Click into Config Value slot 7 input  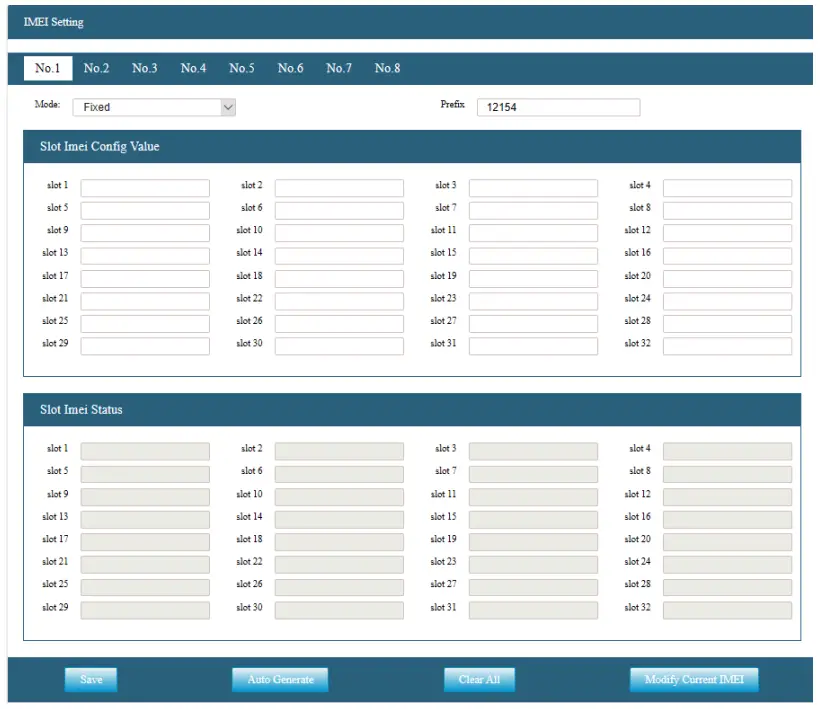[x=533, y=210]
